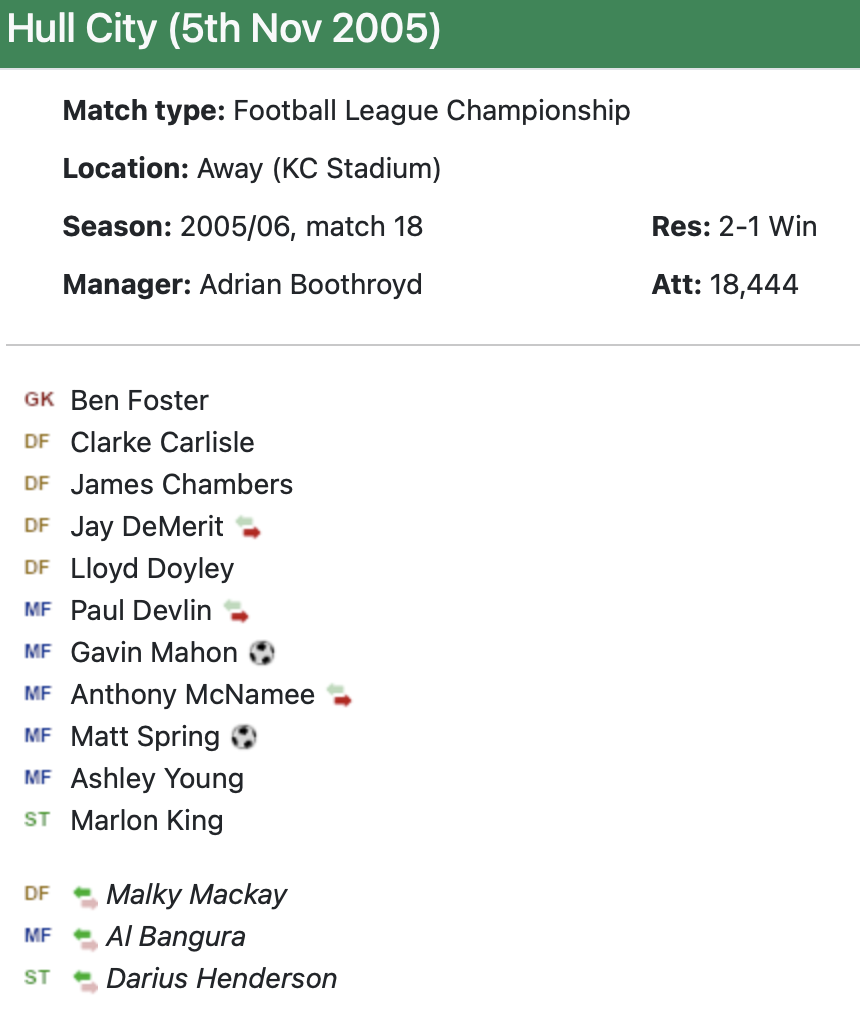This screenshot has height=1020, width=860.
Task: Click substitute-on icon before Darius Henderson
Action: click(x=85, y=979)
